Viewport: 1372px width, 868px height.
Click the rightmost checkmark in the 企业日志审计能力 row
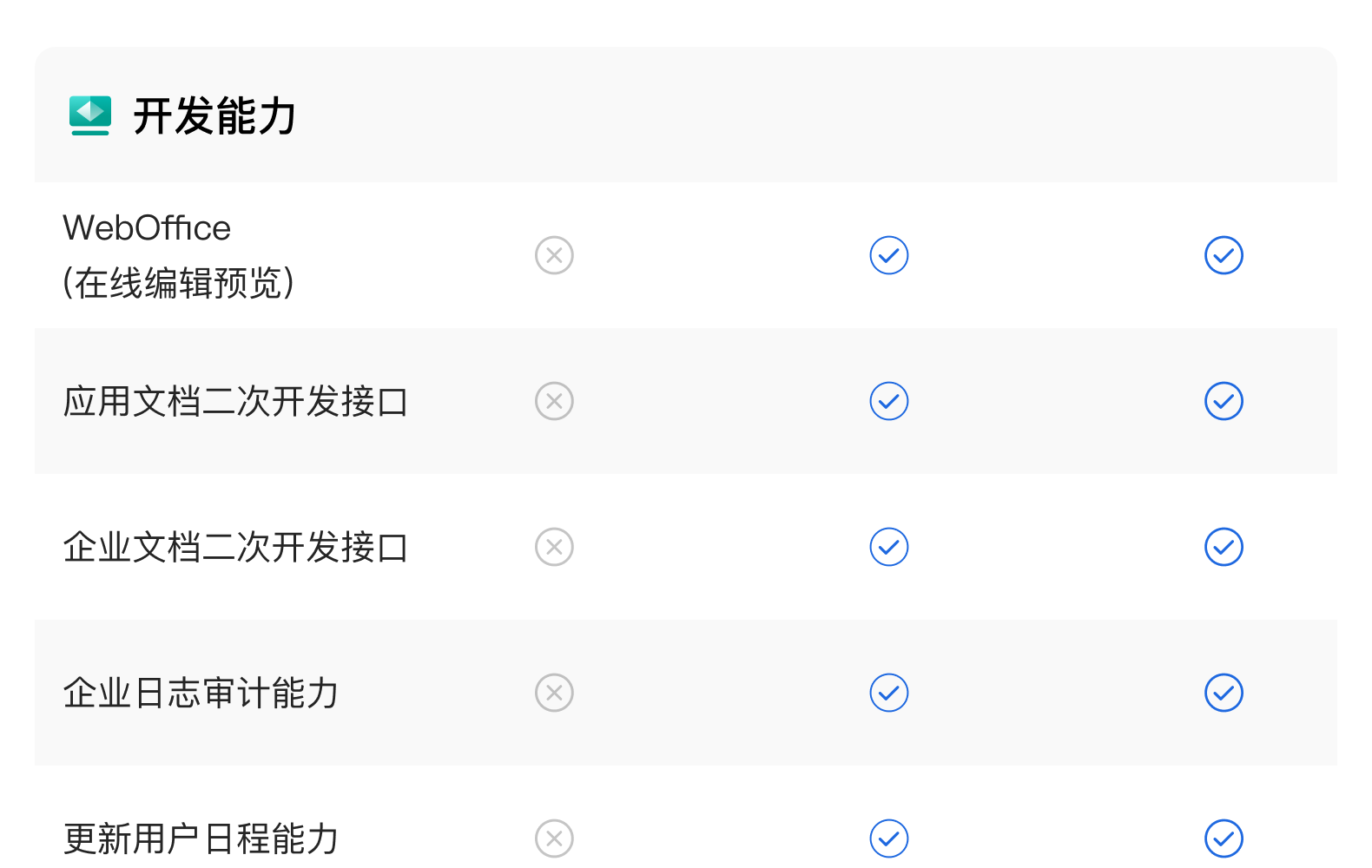(1224, 693)
